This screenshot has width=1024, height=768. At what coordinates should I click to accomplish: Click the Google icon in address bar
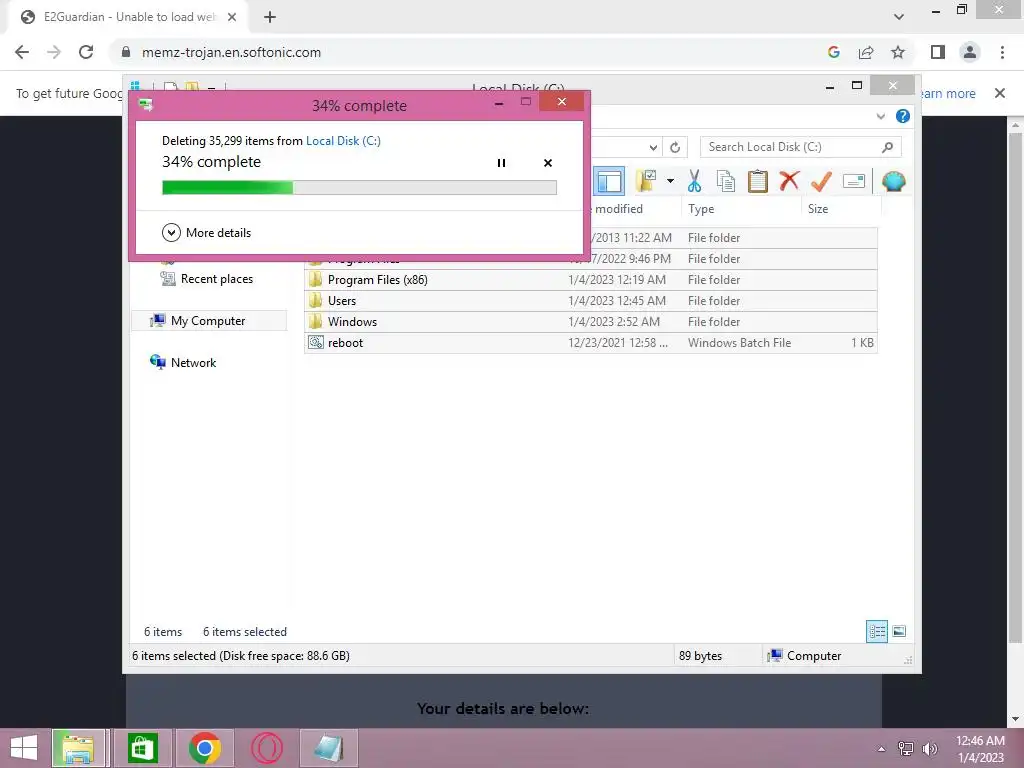833,52
